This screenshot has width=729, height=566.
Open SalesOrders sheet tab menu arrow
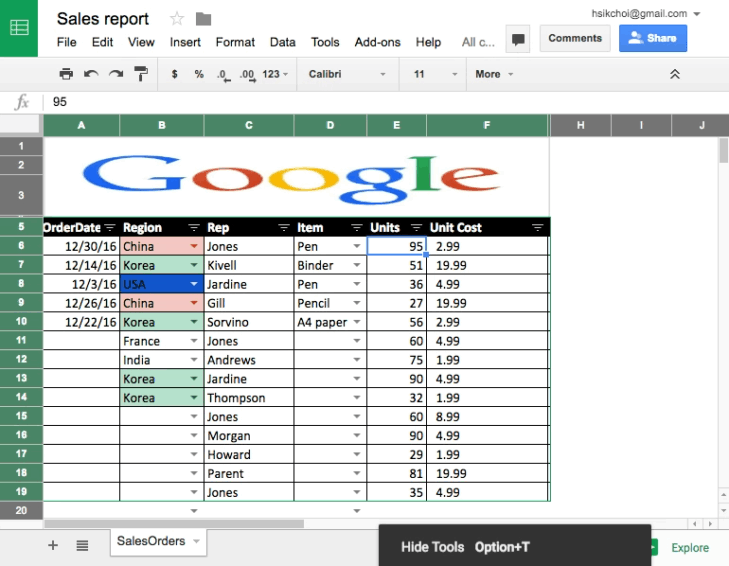click(196, 541)
